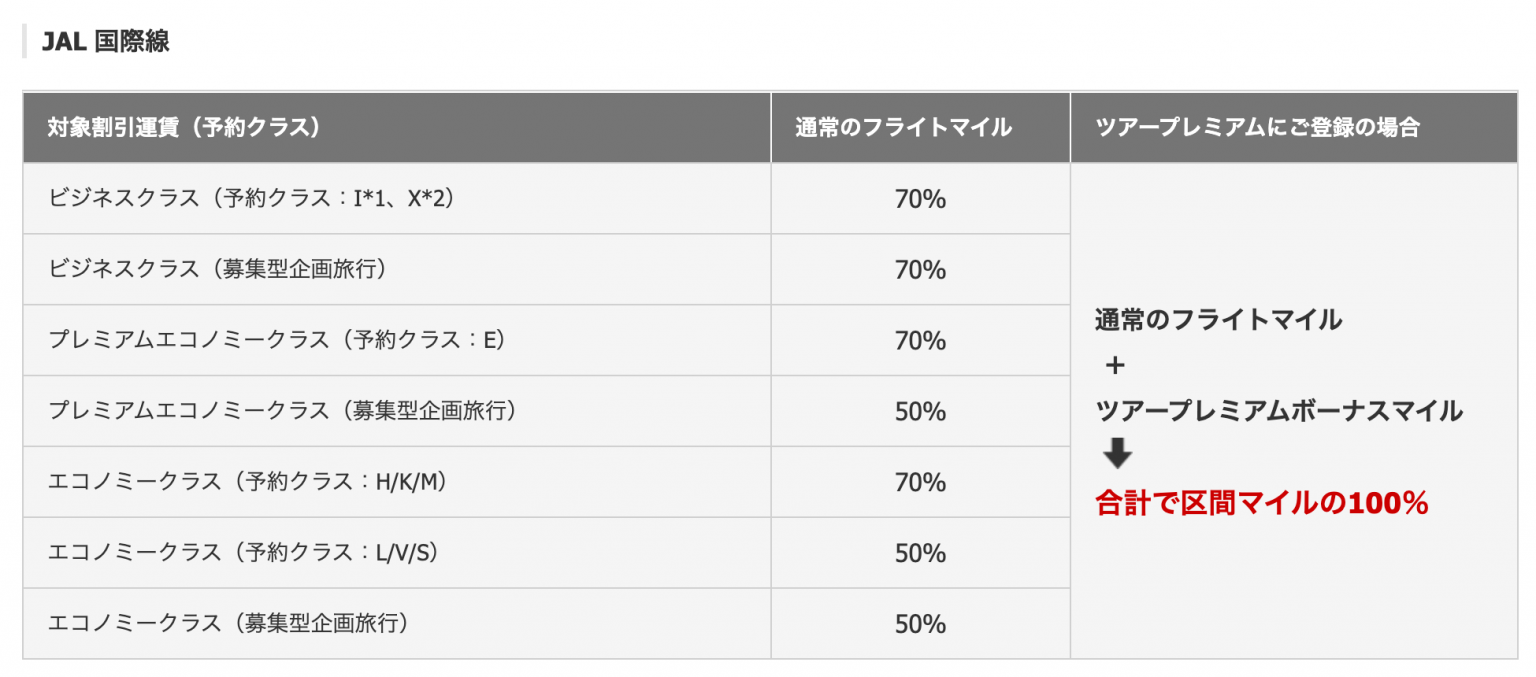Select the ビジネスクラス（募集型企画旅行） row label

218,270
